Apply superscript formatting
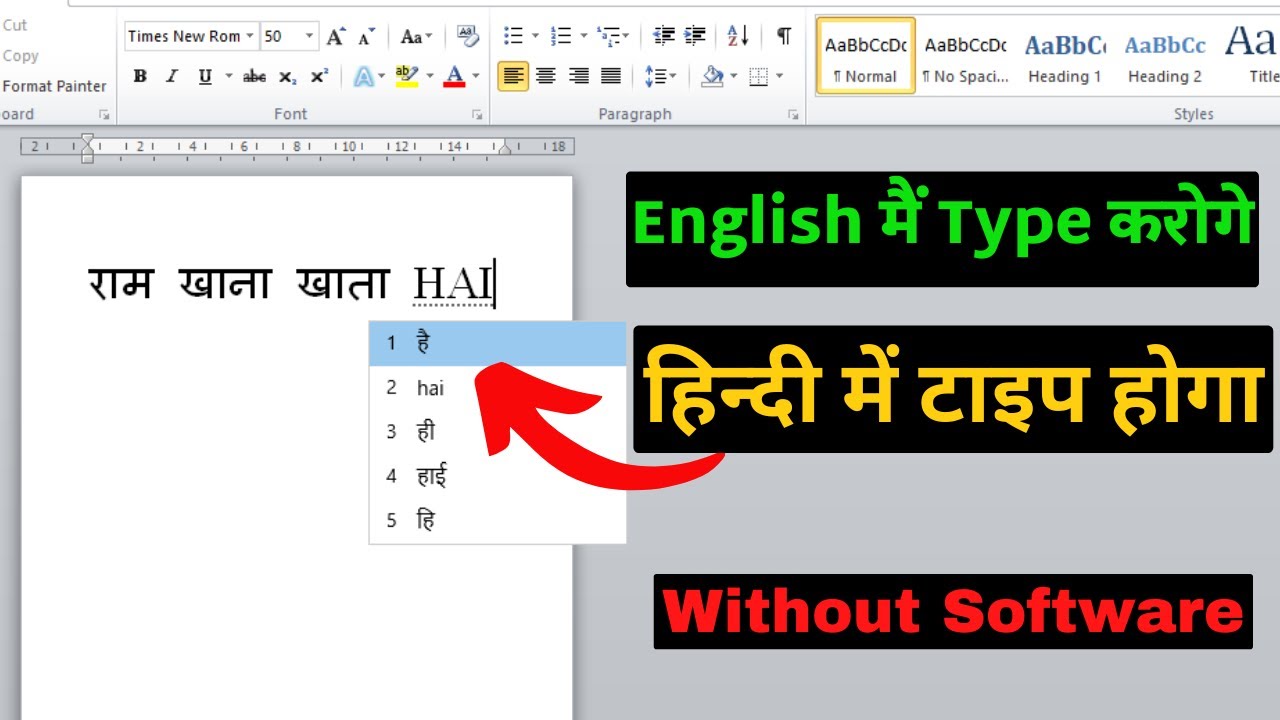1280x720 pixels. [x=319, y=76]
